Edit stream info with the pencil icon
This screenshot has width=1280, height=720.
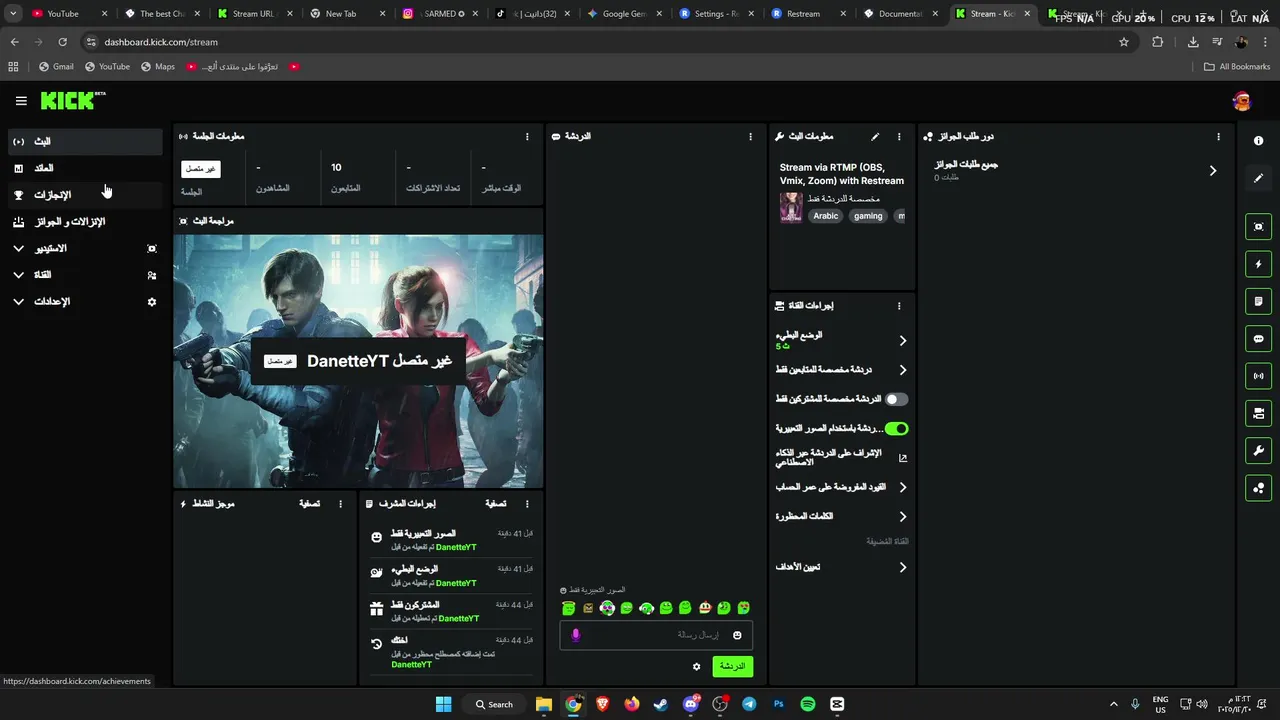(x=875, y=137)
